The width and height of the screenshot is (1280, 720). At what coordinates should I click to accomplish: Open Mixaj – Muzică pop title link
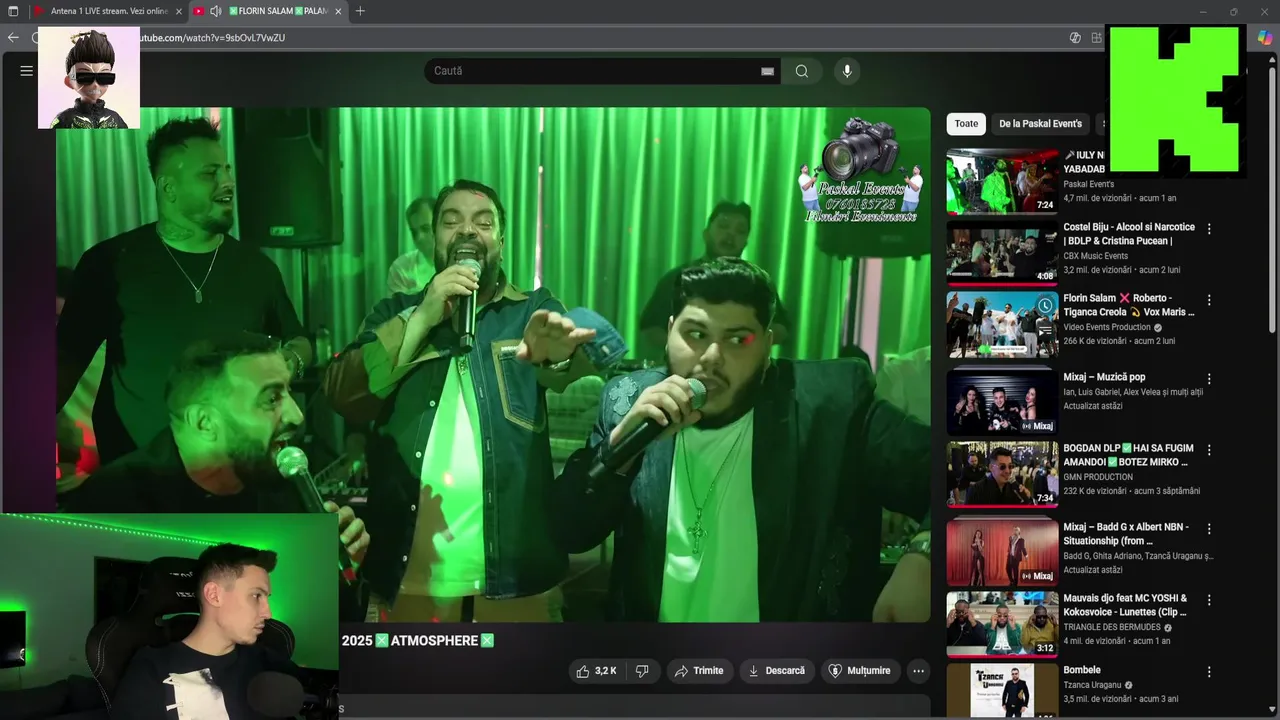(x=1104, y=377)
